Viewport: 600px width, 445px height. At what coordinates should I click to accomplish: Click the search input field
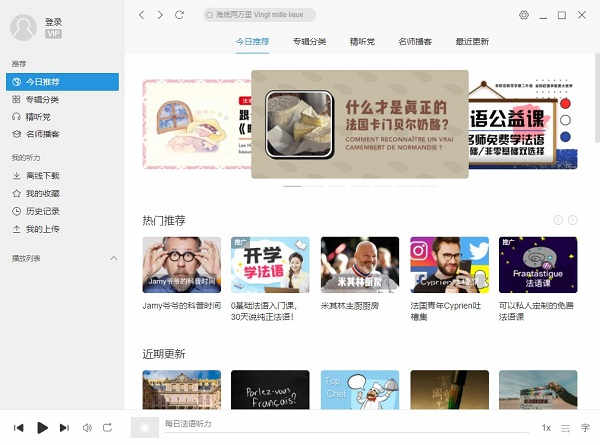(x=260, y=15)
